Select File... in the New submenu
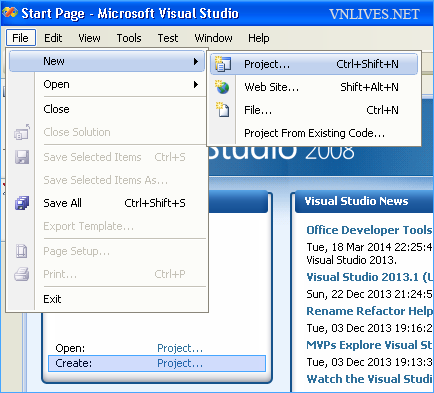This screenshot has width=434, height=393. (314, 110)
